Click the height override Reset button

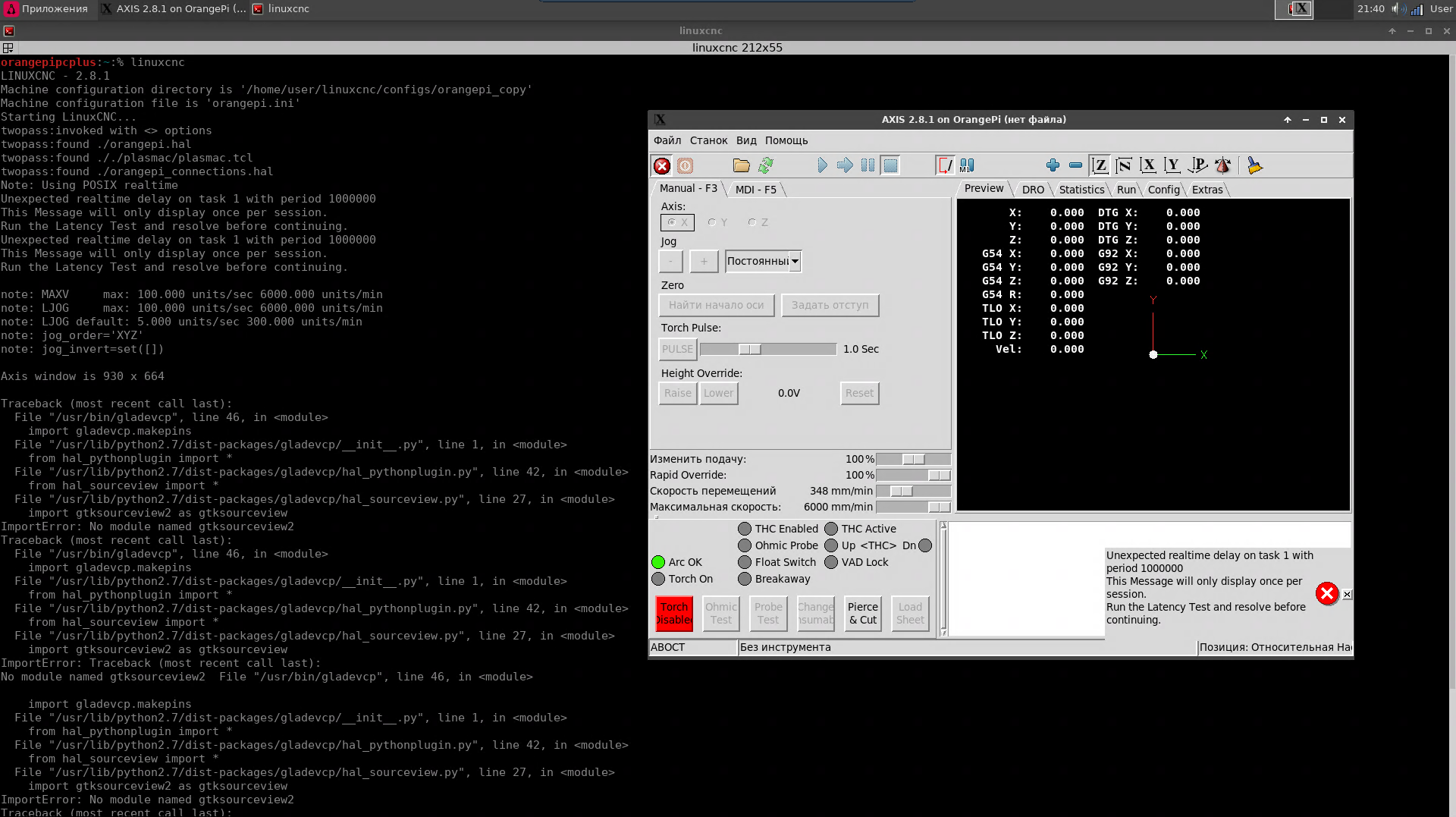[859, 393]
